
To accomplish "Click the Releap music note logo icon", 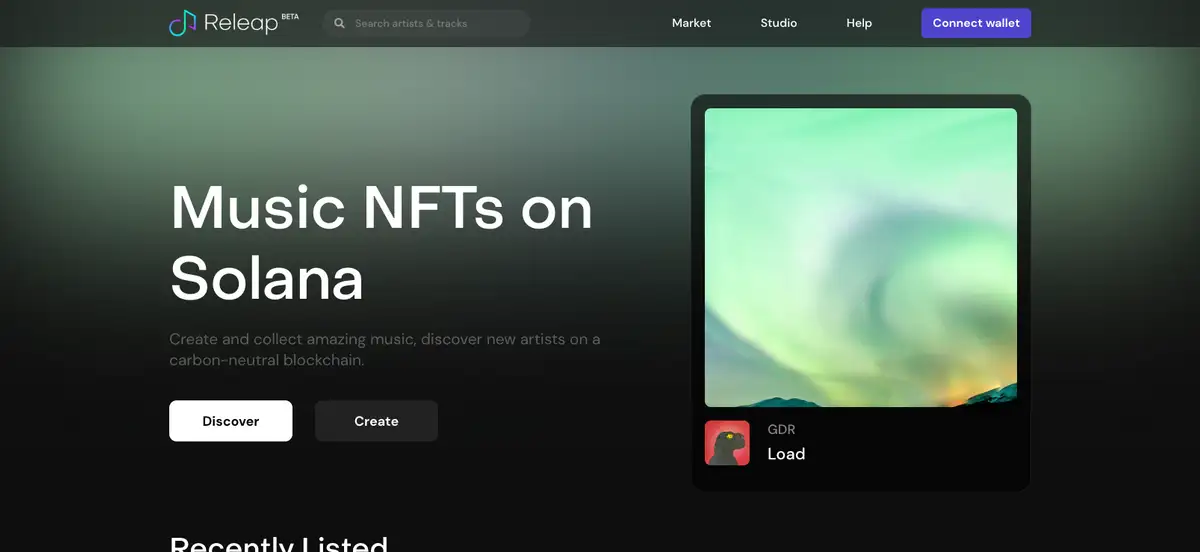I will (x=183, y=23).
